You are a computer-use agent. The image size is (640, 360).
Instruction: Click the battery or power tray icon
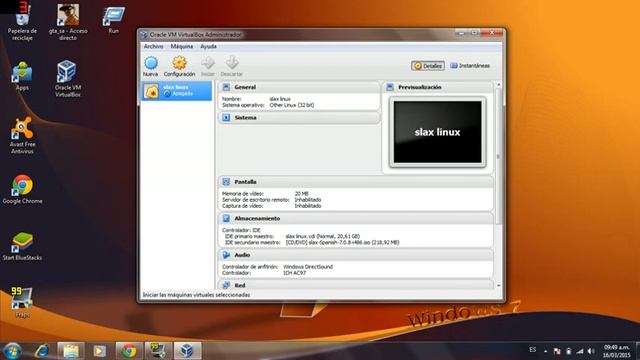pyautogui.click(x=569, y=351)
